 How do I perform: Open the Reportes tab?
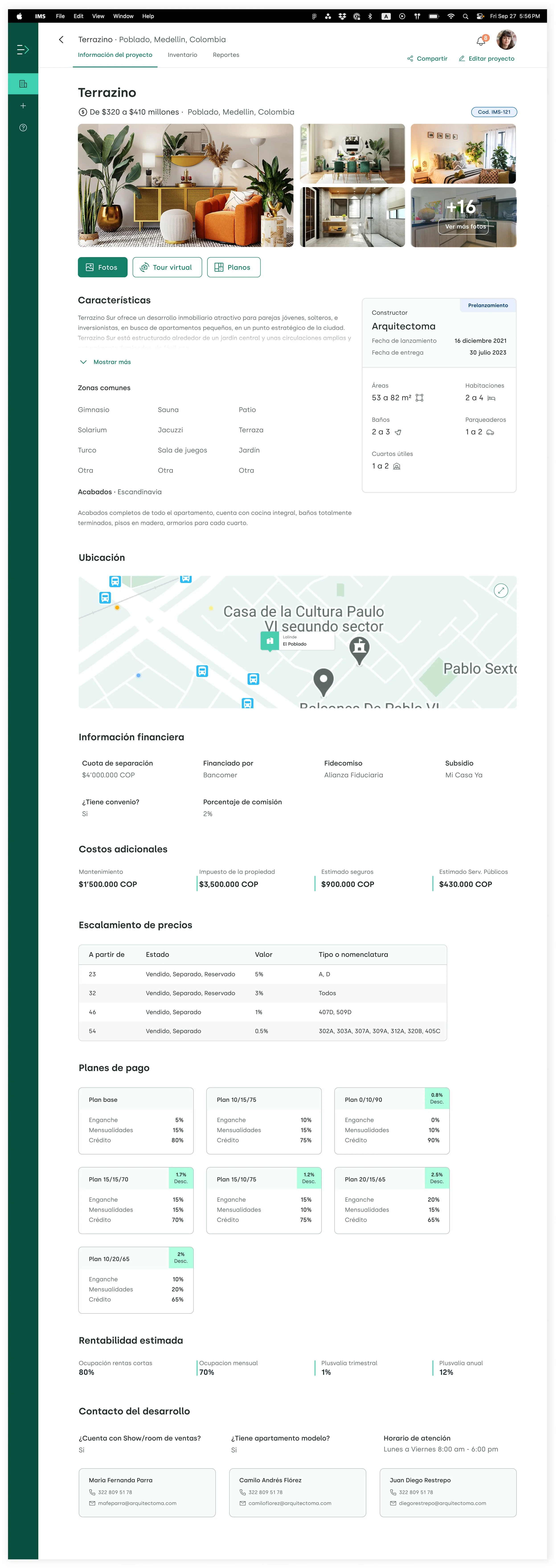pyautogui.click(x=226, y=55)
